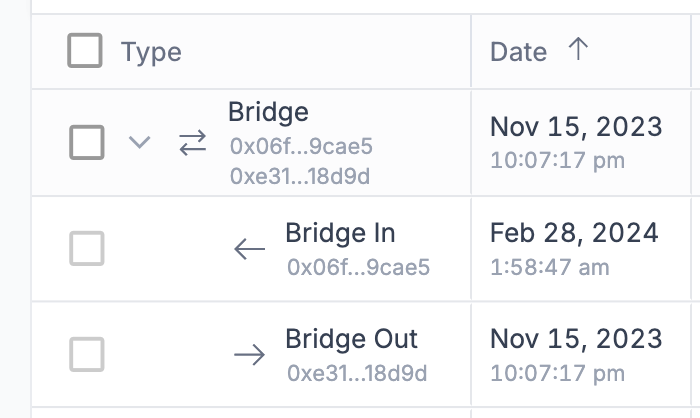Check the box for the Bridge transaction
Viewport: 700px width, 418px height.
[87, 143]
